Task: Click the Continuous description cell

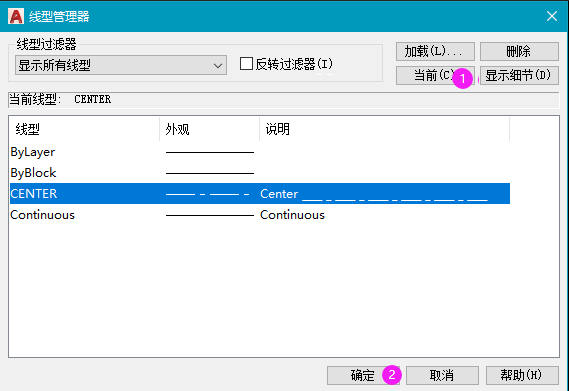Action: pyautogui.click(x=292, y=215)
